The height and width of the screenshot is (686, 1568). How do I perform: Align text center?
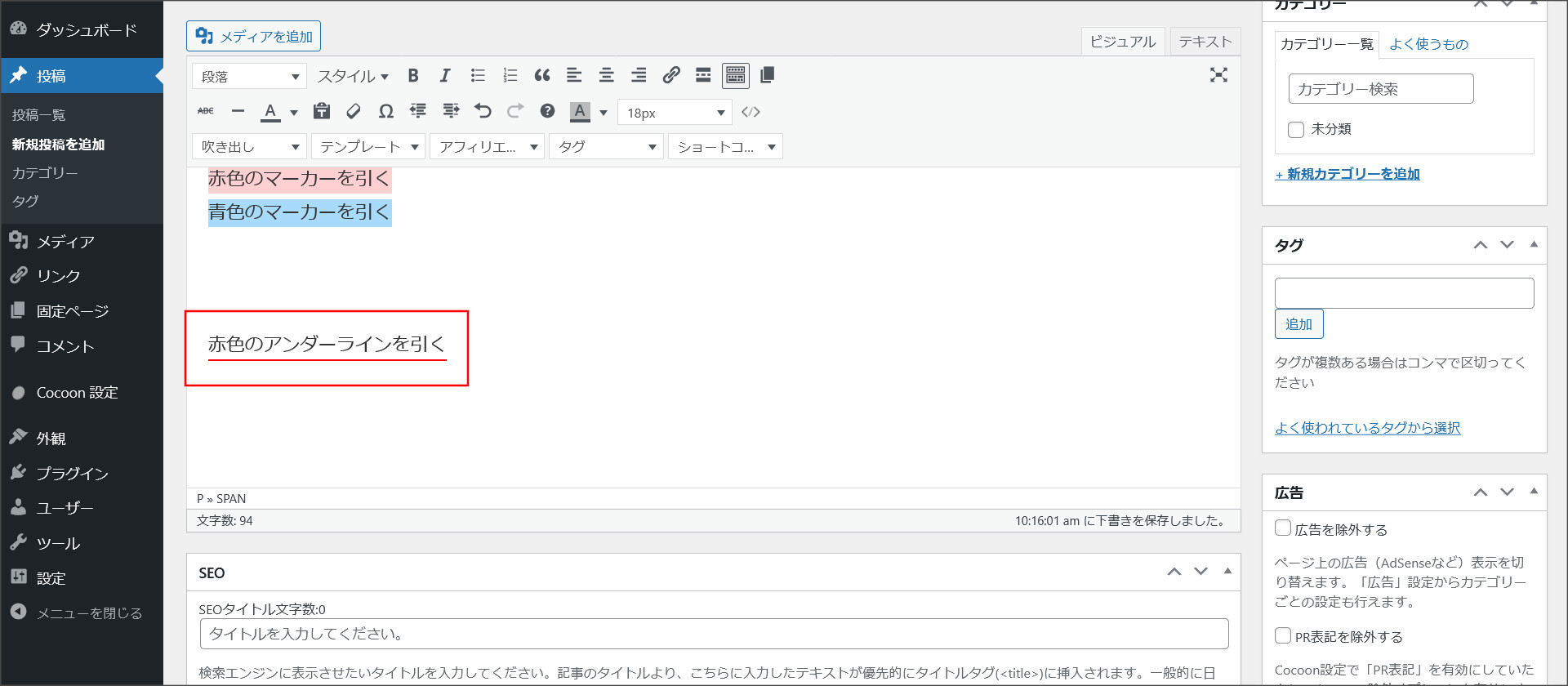[x=607, y=76]
